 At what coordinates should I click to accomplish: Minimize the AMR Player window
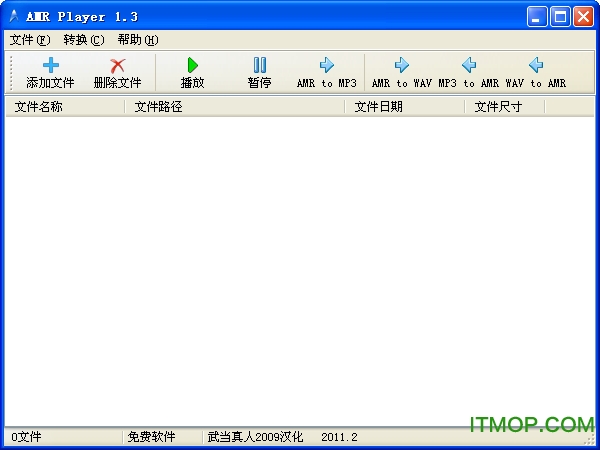pos(537,16)
